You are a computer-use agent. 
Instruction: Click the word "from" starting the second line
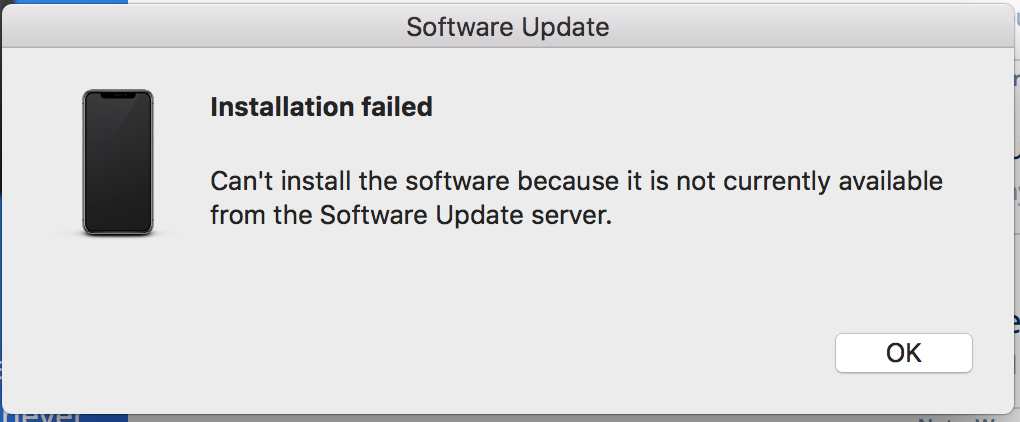point(233,216)
